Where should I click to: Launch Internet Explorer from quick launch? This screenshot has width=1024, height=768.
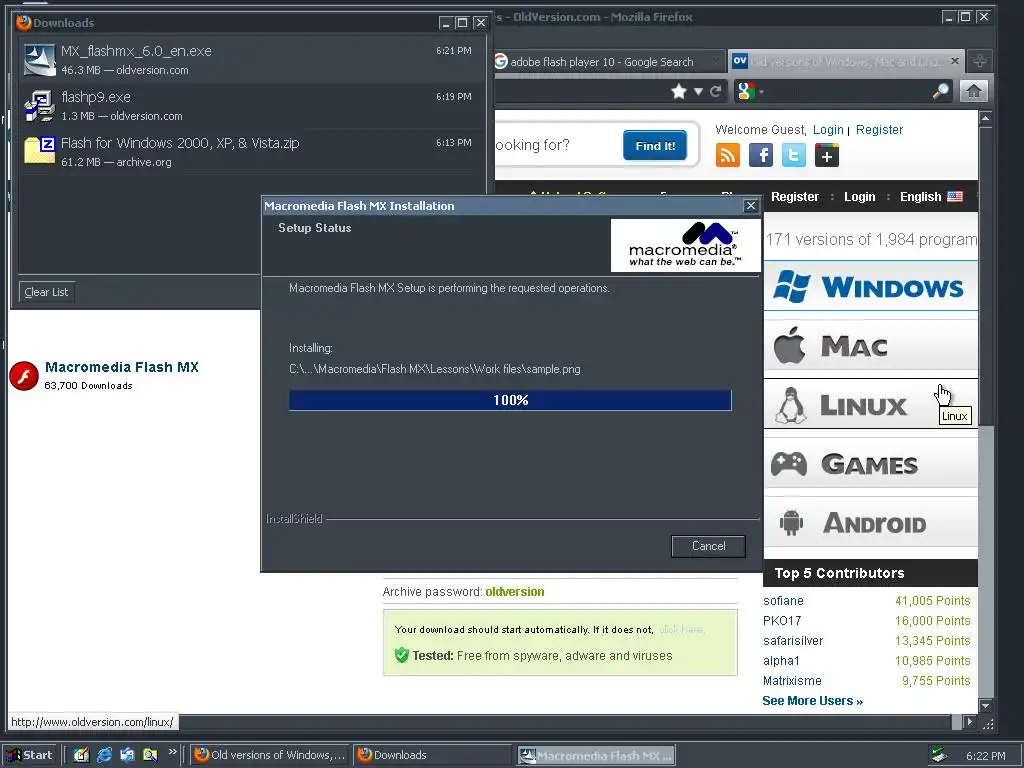[104, 755]
